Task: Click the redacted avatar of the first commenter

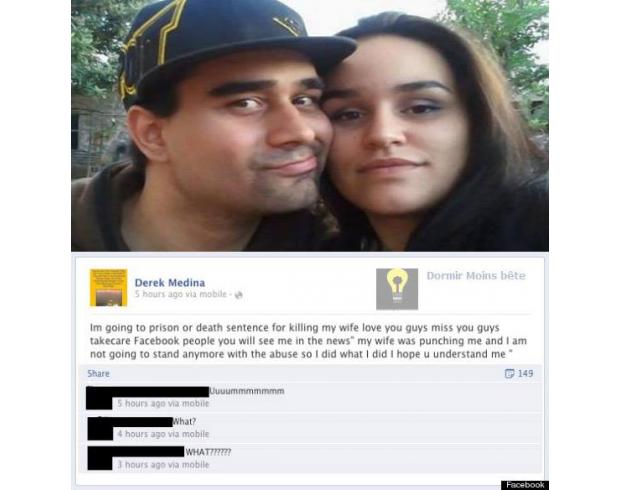Action: tap(99, 398)
